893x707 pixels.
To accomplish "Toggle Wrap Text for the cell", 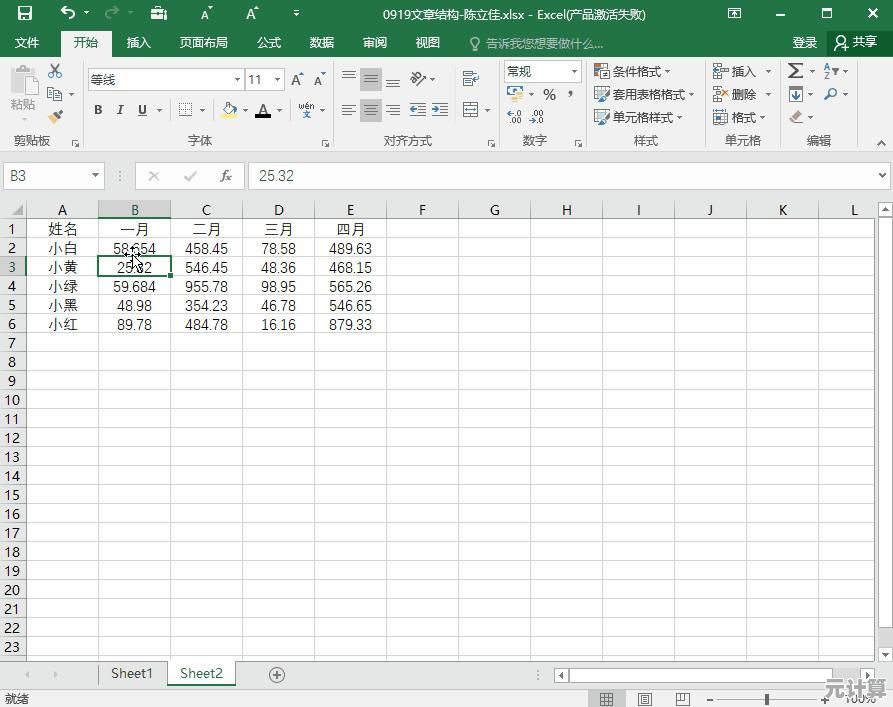I will (x=470, y=79).
